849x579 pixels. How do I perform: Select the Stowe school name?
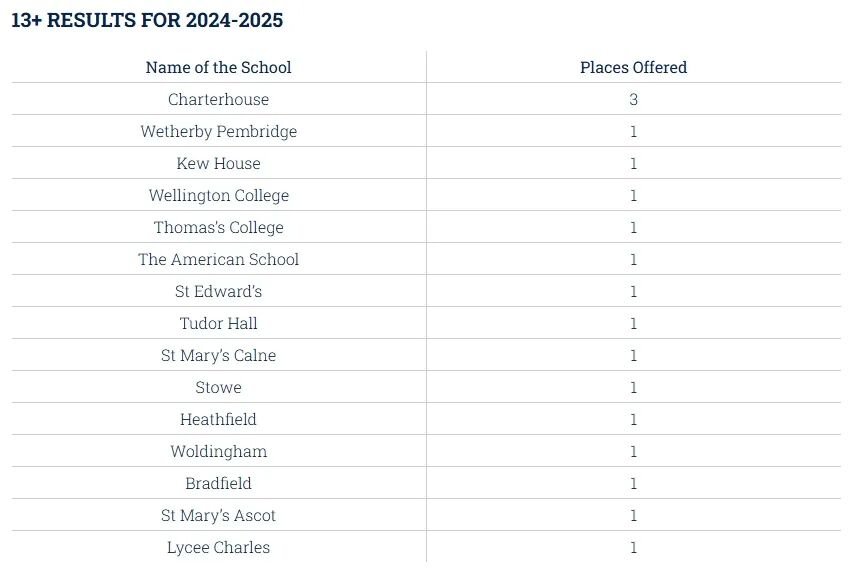pyautogui.click(x=218, y=387)
